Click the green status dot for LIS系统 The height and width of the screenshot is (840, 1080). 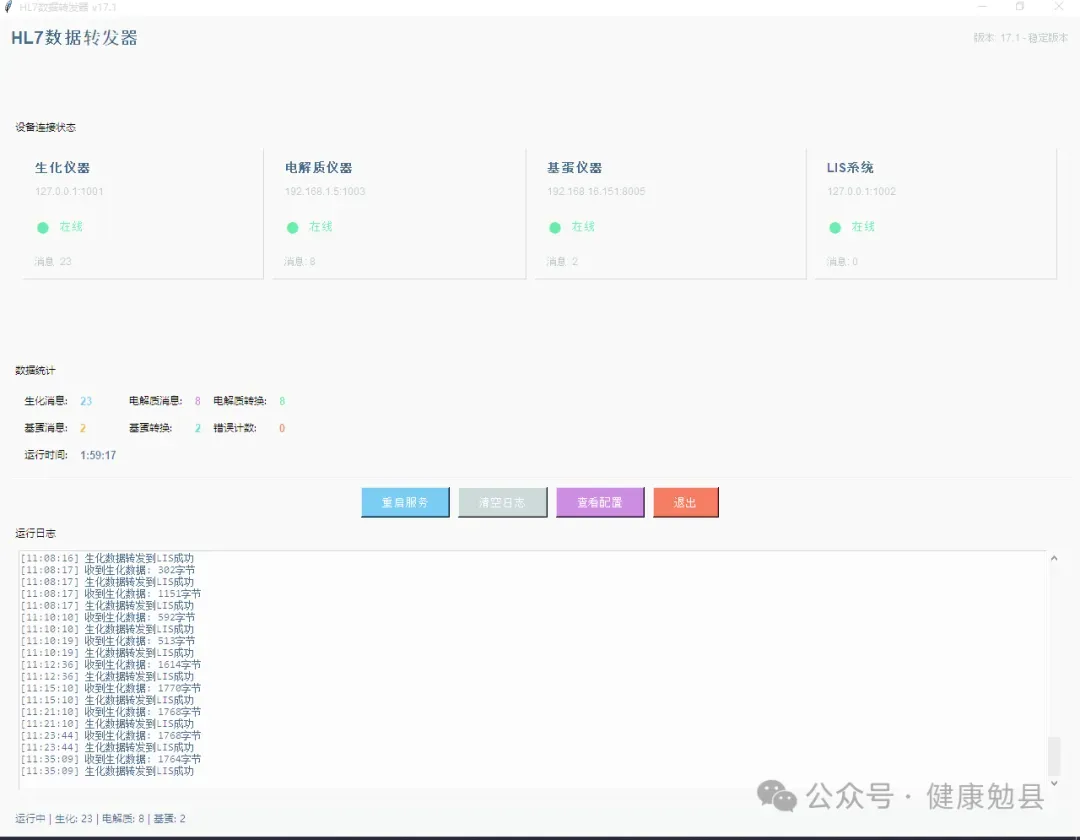(x=835, y=228)
